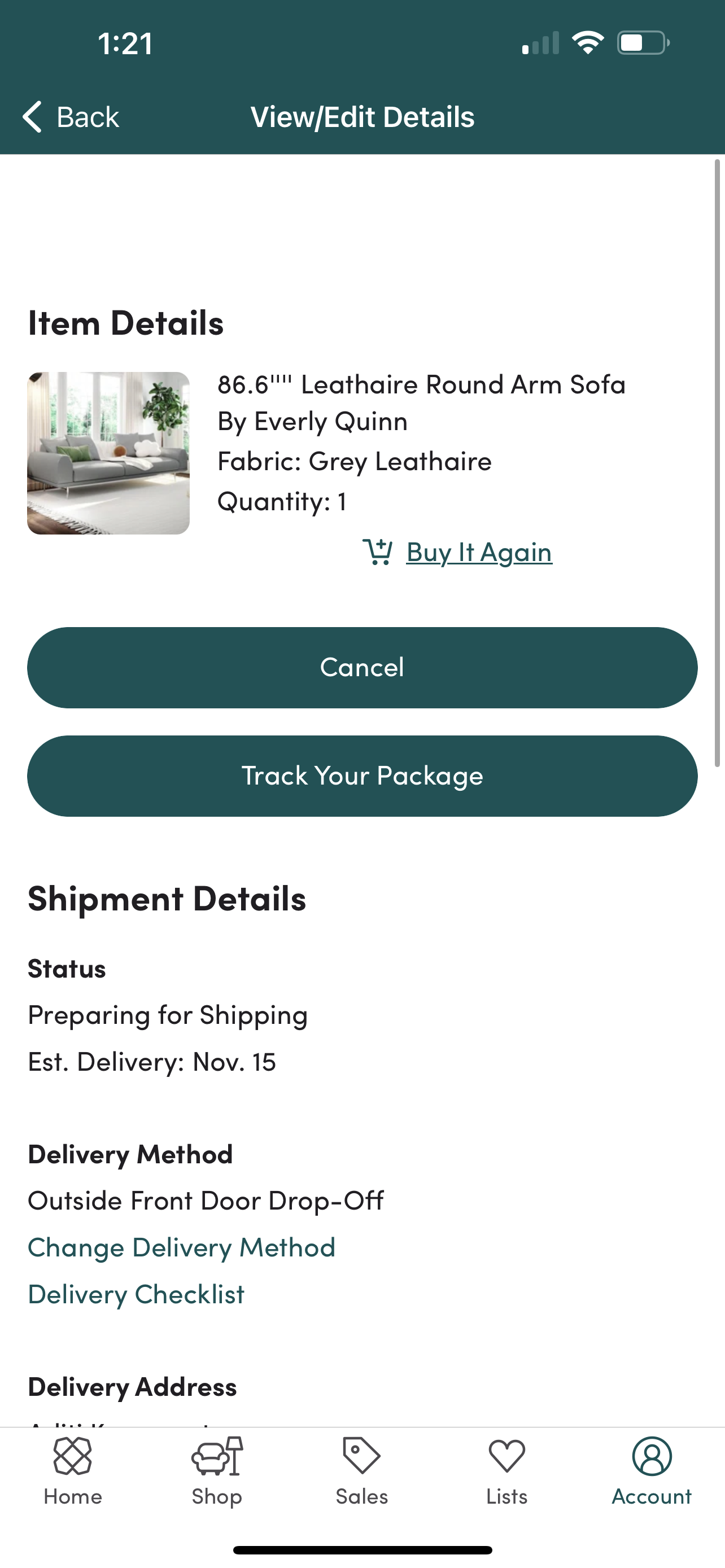Tap the Shop sofa-and-lamp icon
The width and height of the screenshot is (725, 1568).
(217, 1456)
